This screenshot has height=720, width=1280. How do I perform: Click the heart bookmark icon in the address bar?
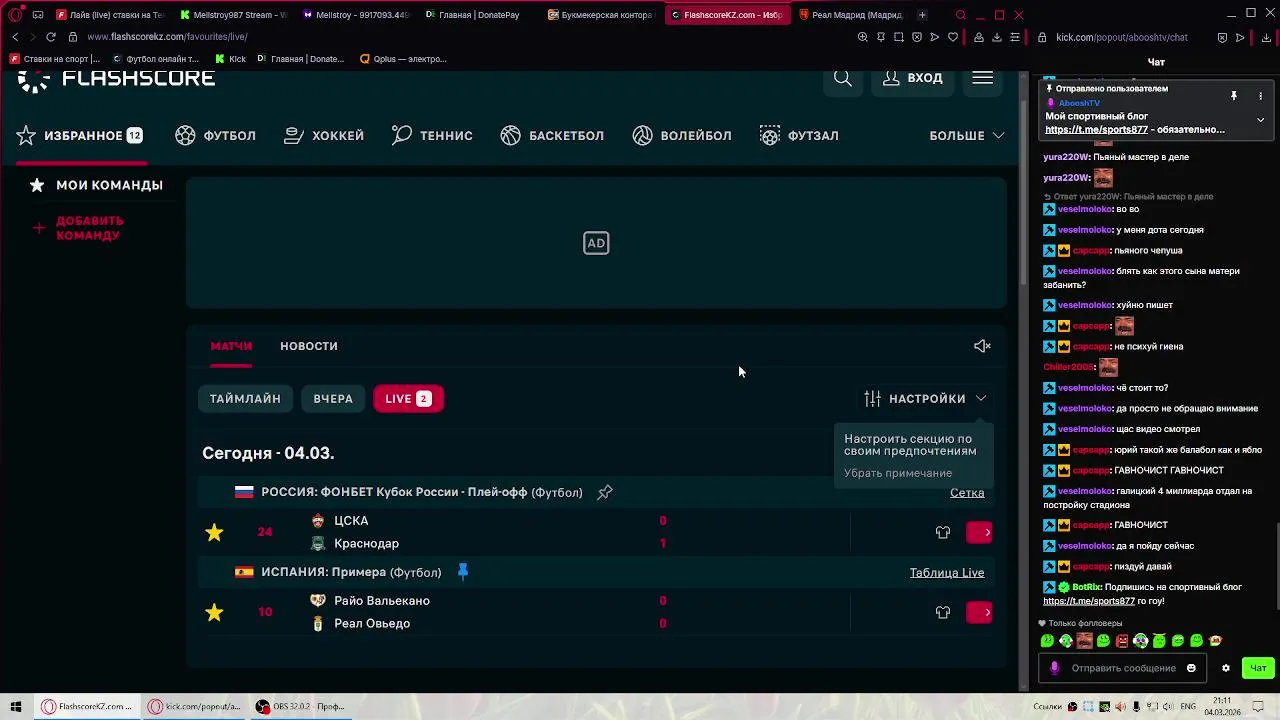(x=952, y=37)
